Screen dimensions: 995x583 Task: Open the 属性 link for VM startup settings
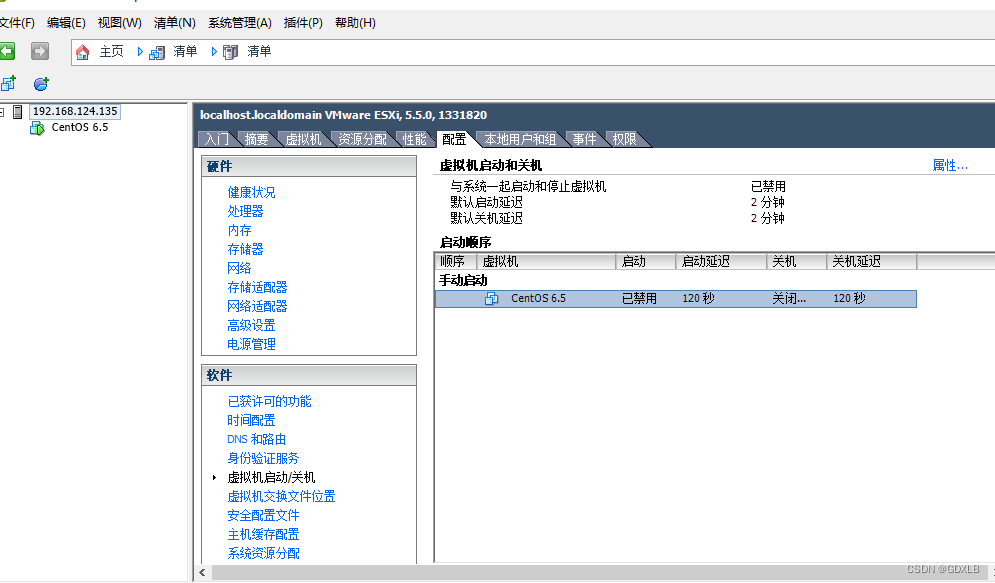(x=949, y=164)
